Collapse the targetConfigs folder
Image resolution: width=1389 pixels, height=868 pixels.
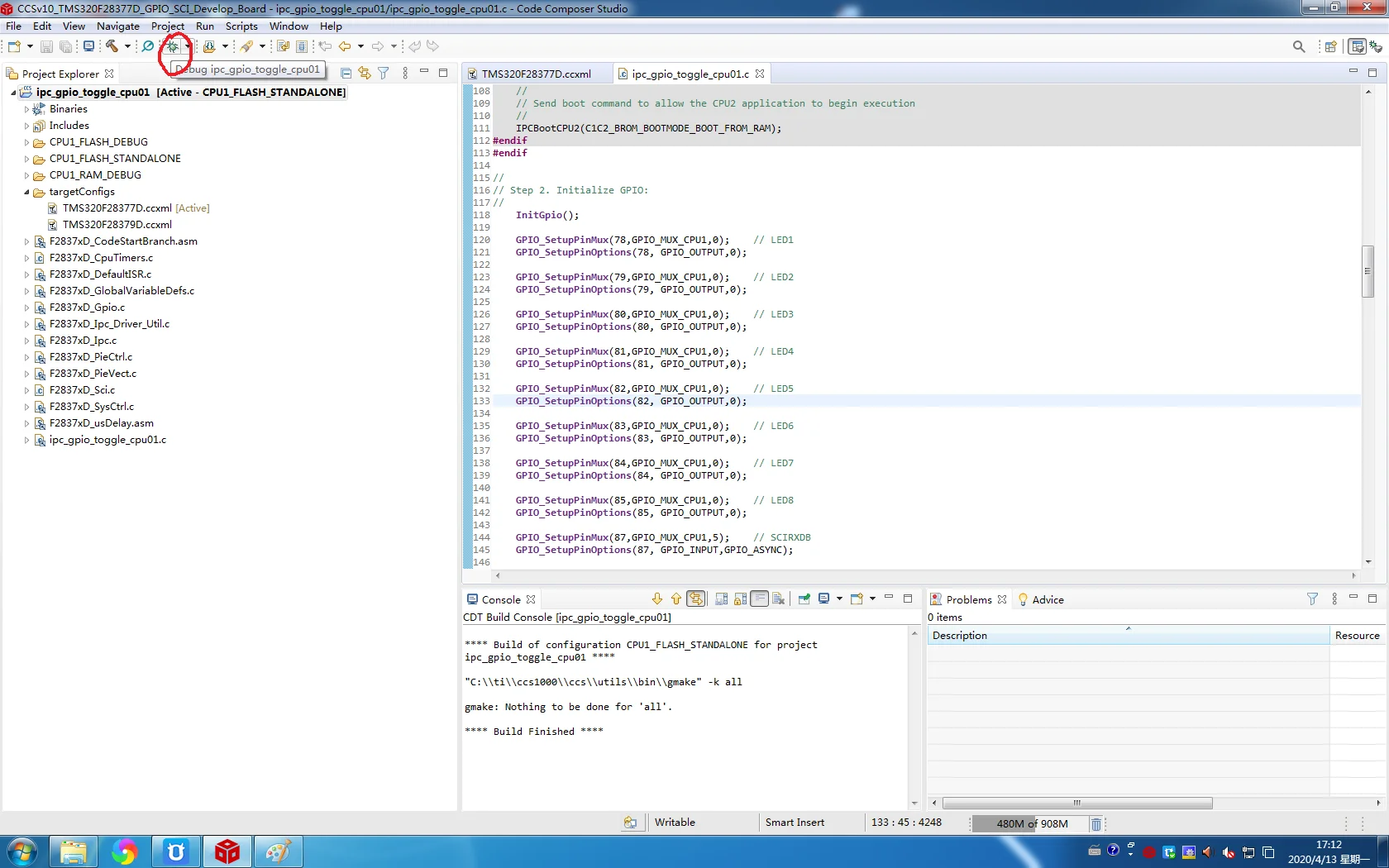tap(26, 192)
